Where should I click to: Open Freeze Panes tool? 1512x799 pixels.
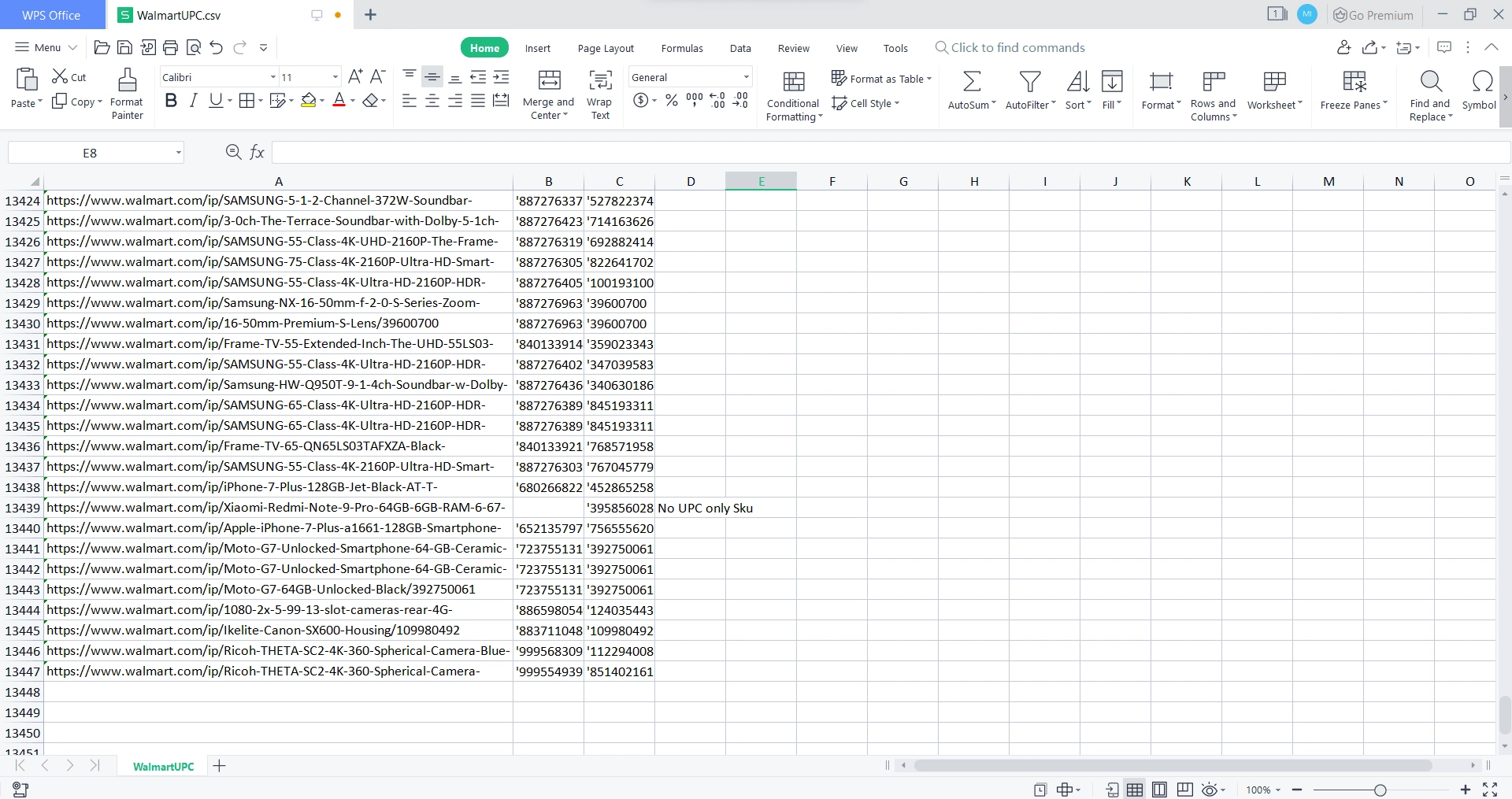click(x=1354, y=89)
